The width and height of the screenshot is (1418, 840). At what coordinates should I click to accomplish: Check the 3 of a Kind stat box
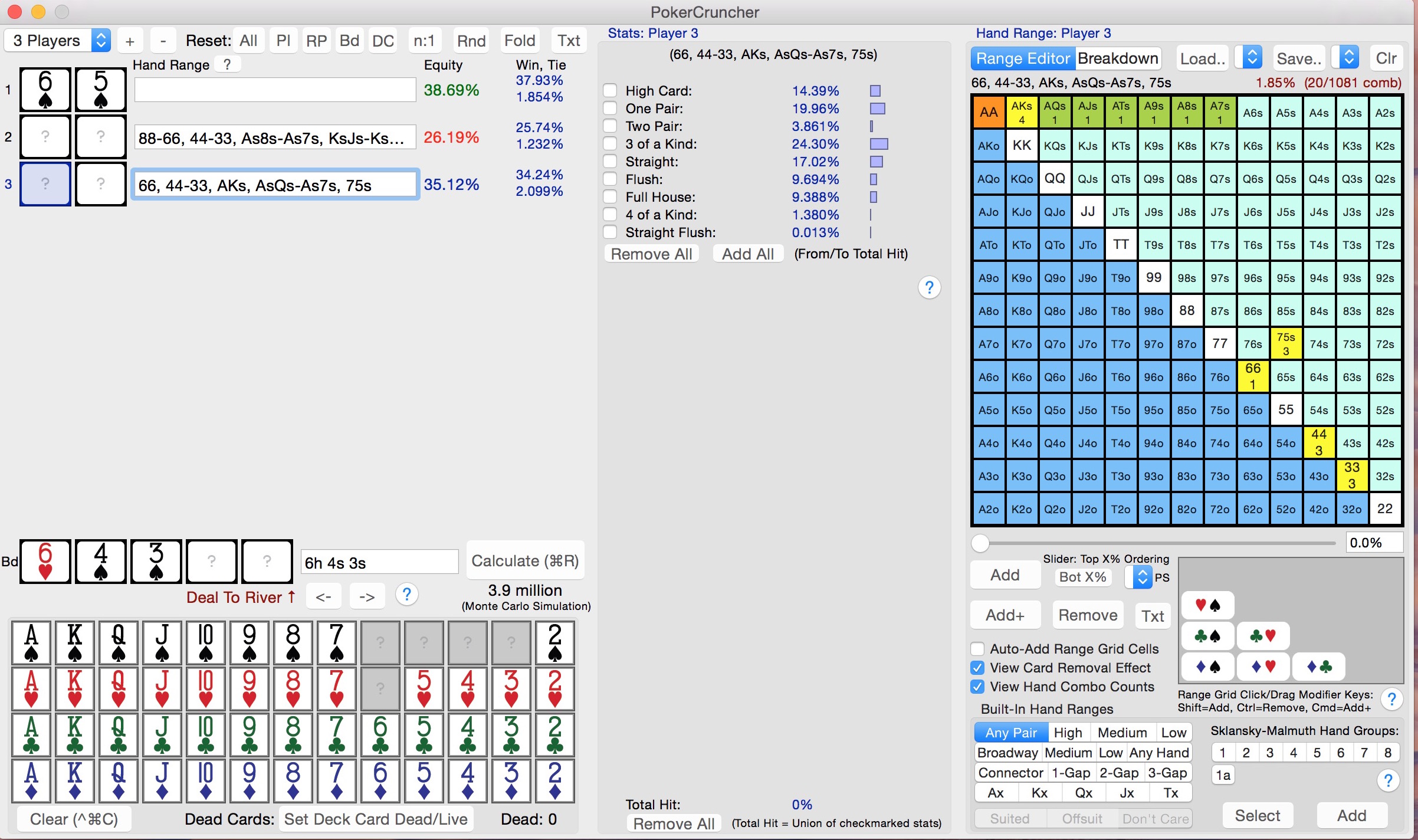pos(610,143)
